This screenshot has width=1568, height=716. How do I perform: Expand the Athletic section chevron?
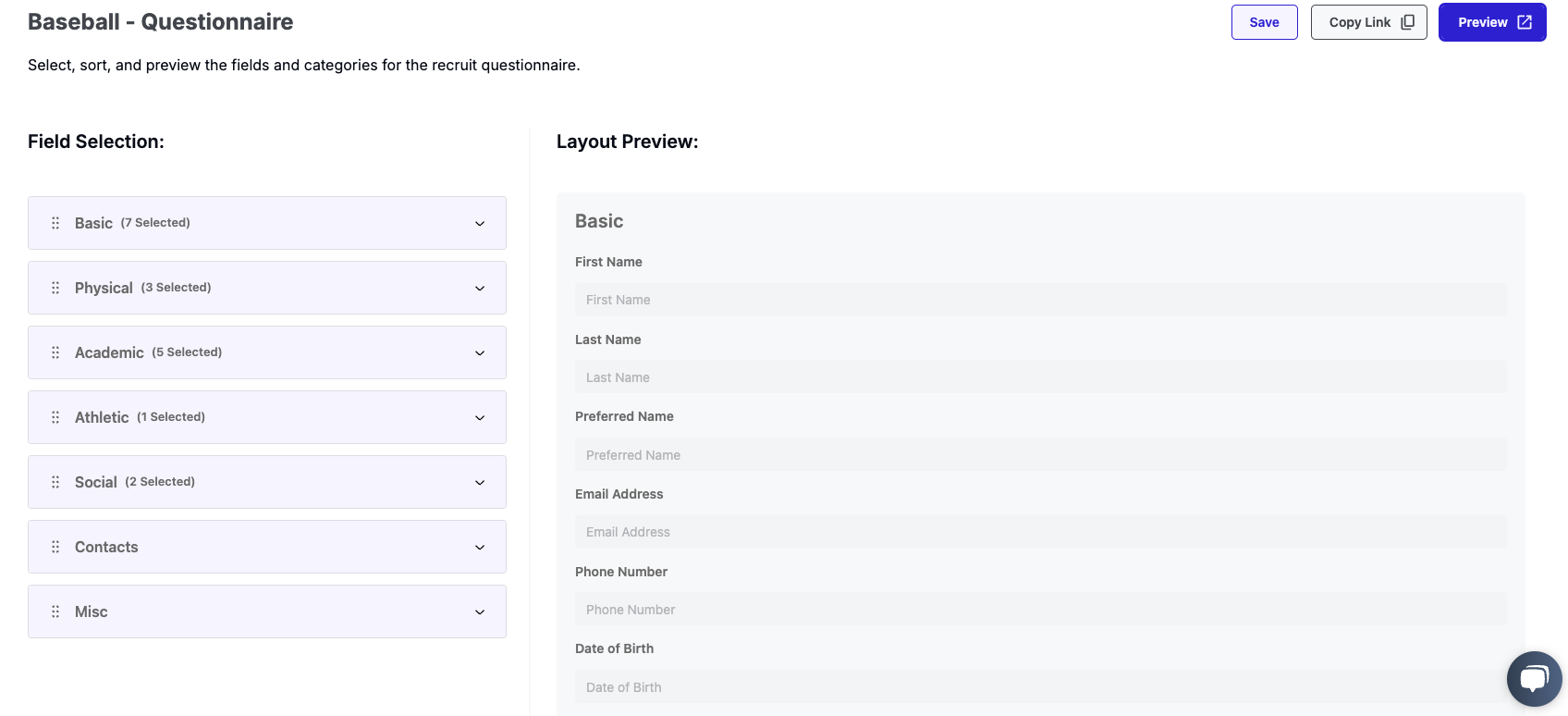[x=480, y=417]
